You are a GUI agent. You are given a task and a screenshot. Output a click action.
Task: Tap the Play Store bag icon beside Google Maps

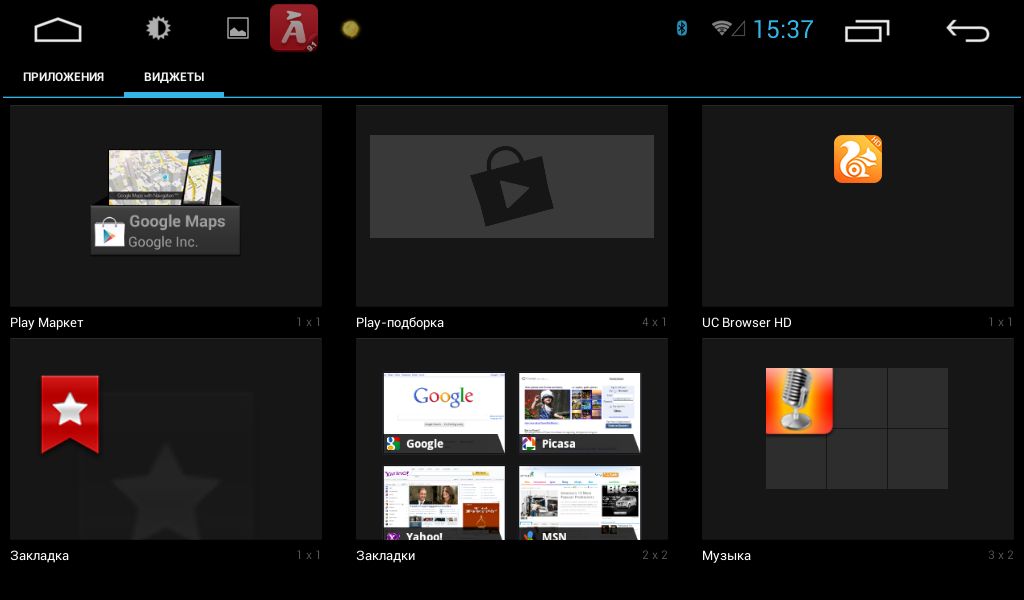pos(109,232)
